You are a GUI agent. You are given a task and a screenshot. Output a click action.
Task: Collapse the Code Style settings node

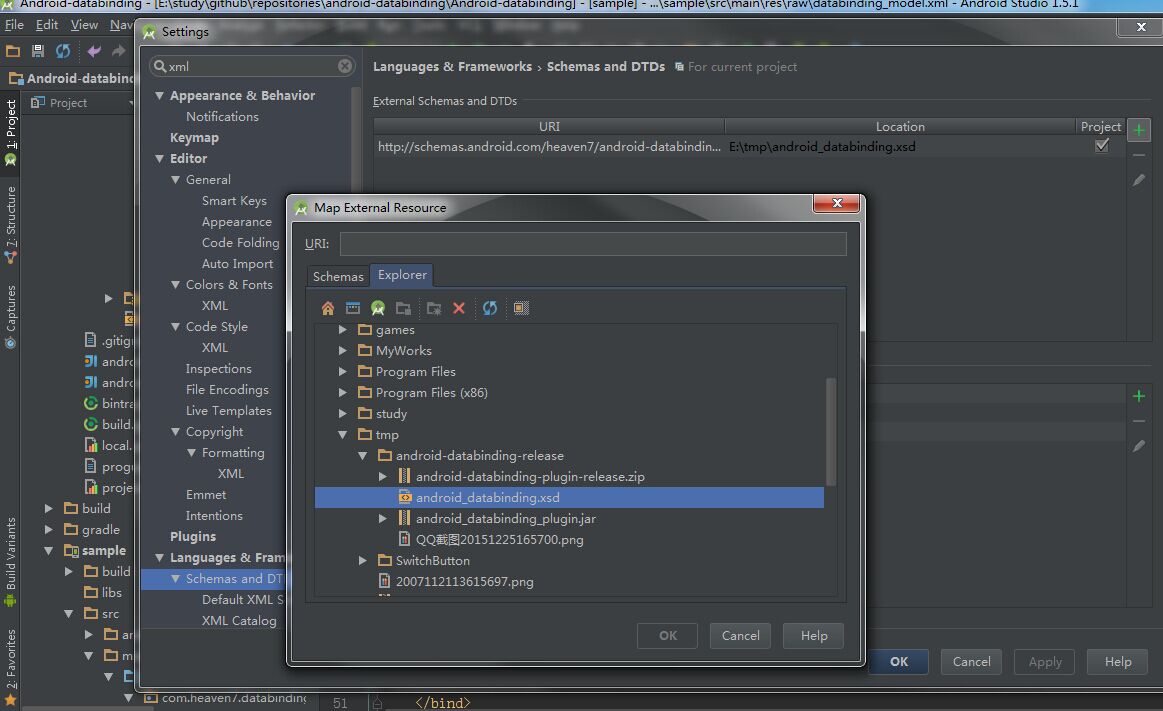[x=176, y=326]
